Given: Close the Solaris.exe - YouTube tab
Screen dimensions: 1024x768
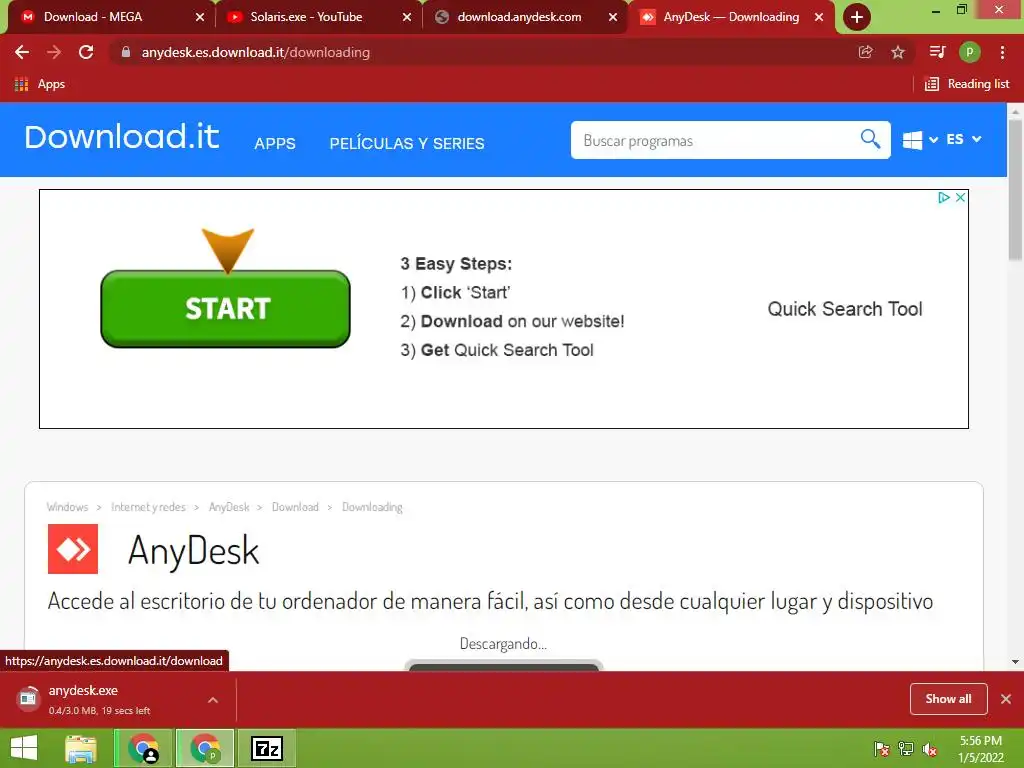Looking at the screenshot, I should click(x=407, y=17).
